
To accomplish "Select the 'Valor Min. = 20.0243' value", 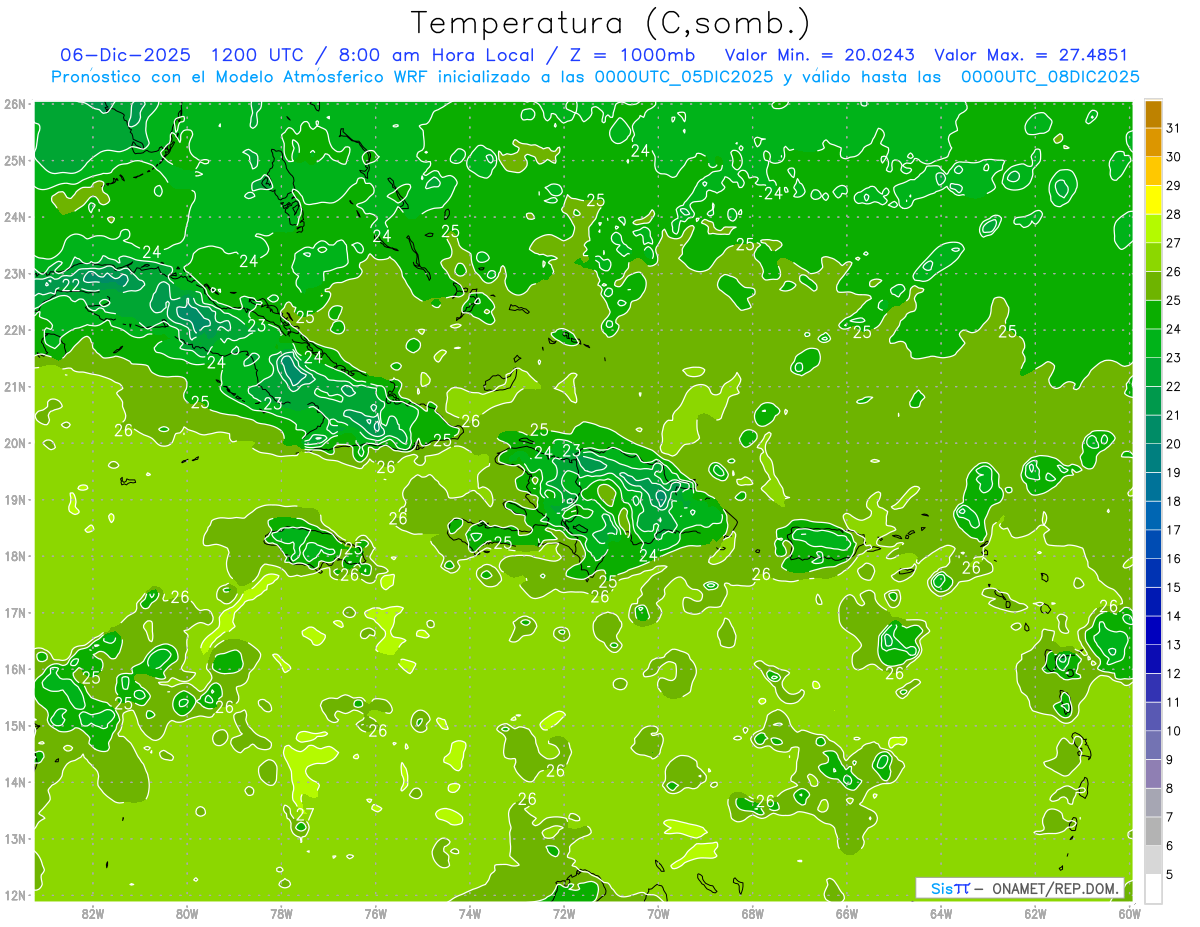I will pos(819,55).
